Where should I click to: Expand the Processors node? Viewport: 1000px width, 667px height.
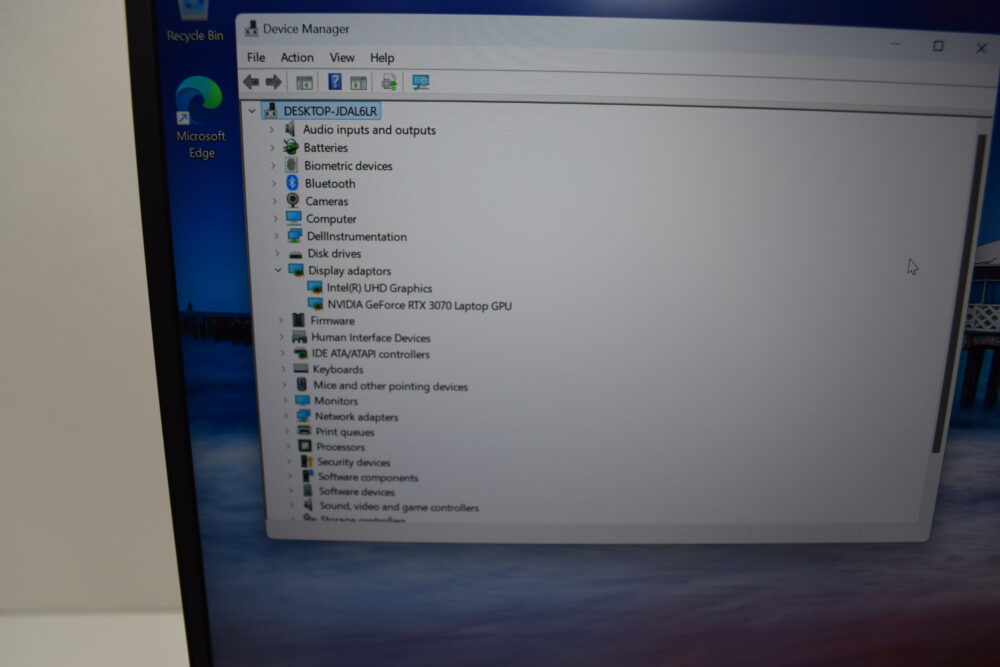(288, 446)
